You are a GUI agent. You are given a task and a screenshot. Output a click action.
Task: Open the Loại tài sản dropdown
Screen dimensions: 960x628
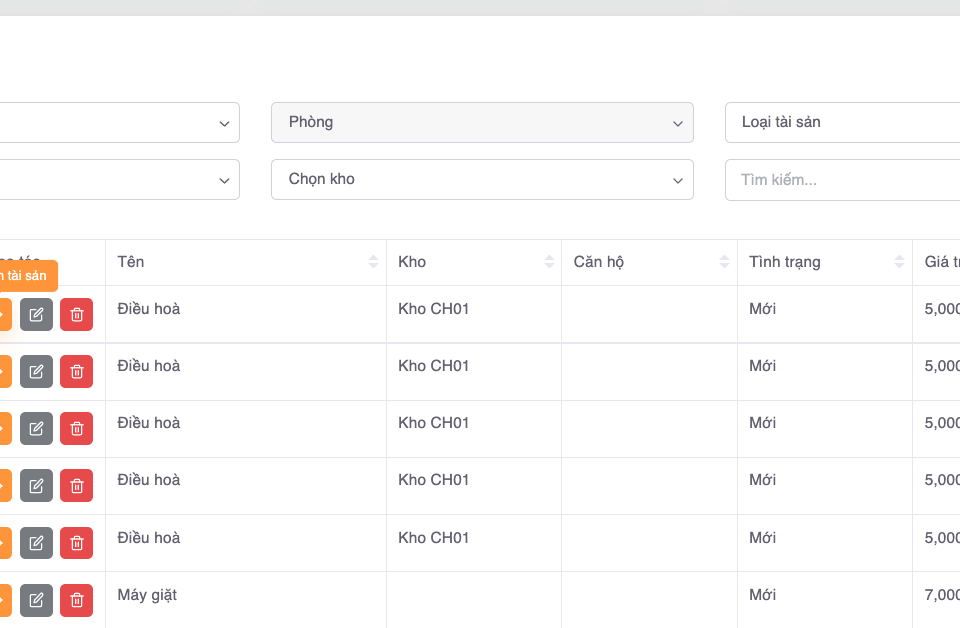840,122
